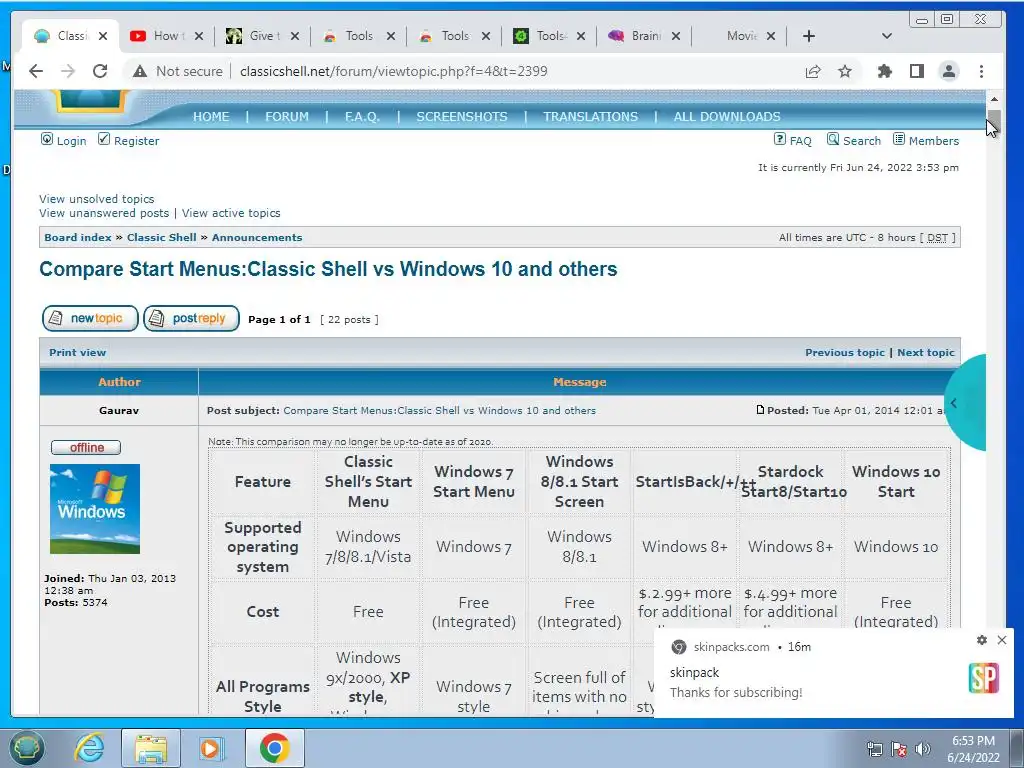Click the Register link
The height and width of the screenshot is (768, 1024).
click(x=136, y=140)
